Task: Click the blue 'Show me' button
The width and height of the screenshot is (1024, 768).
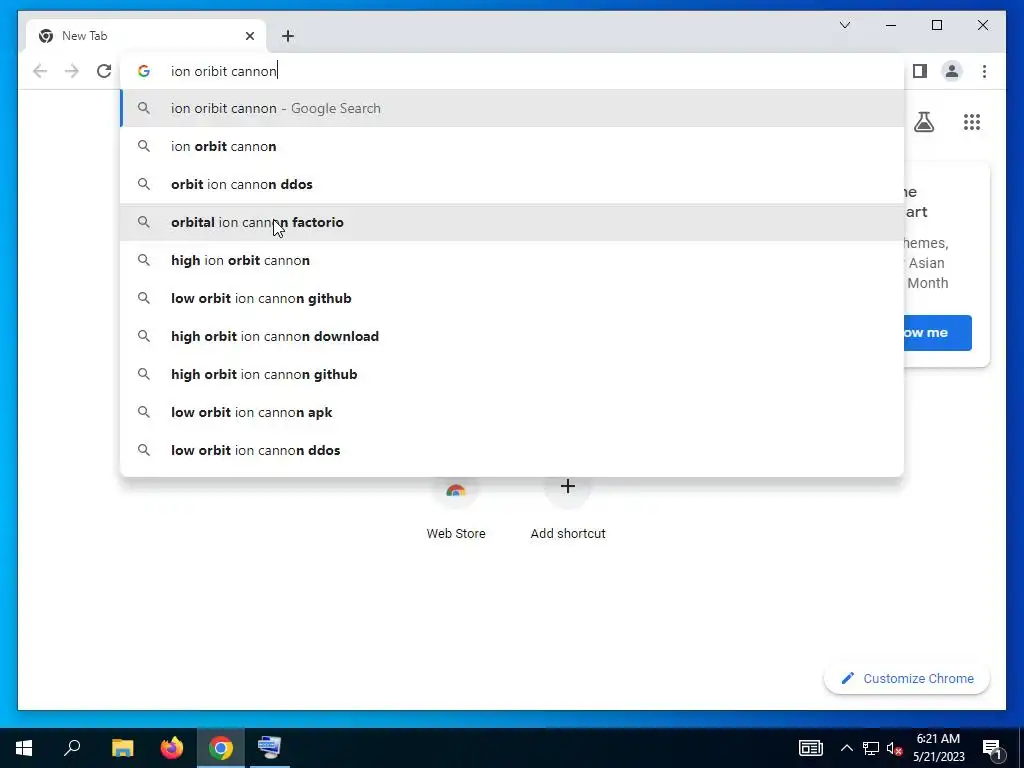Action: point(938,332)
